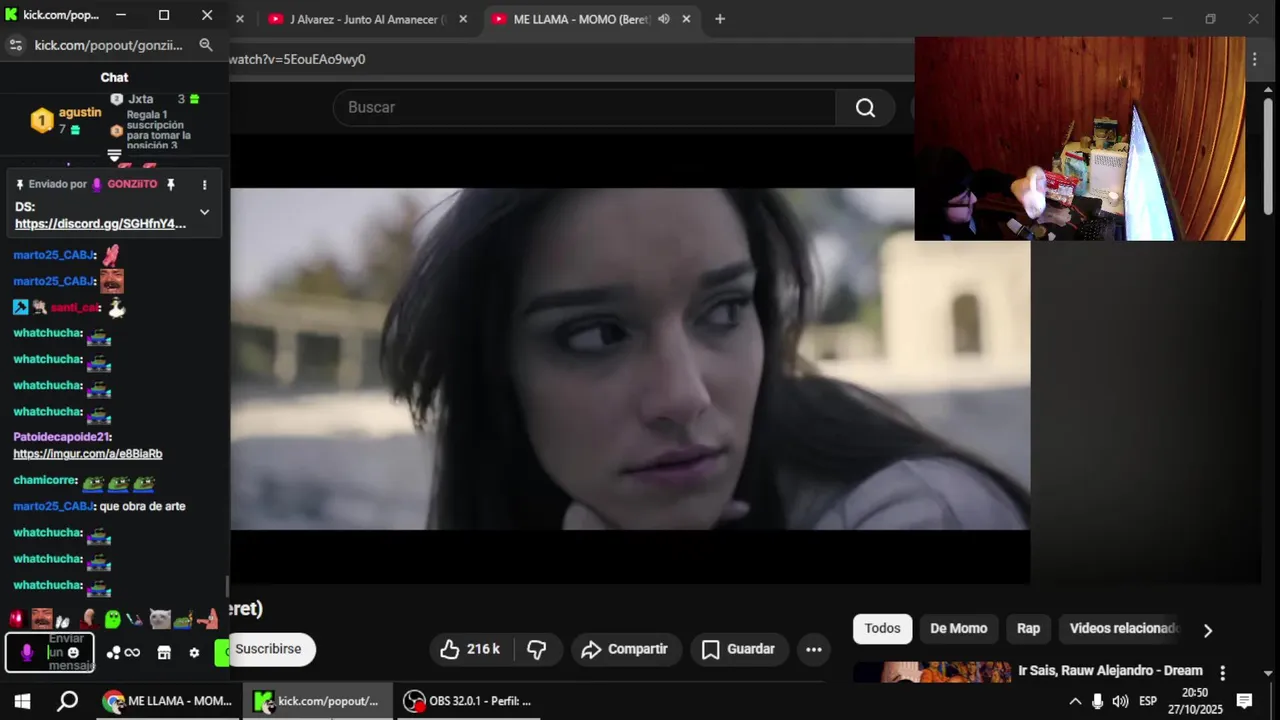Click the thumbs down dislike icon
The width and height of the screenshot is (1280, 720).
(x=537, y=649)
